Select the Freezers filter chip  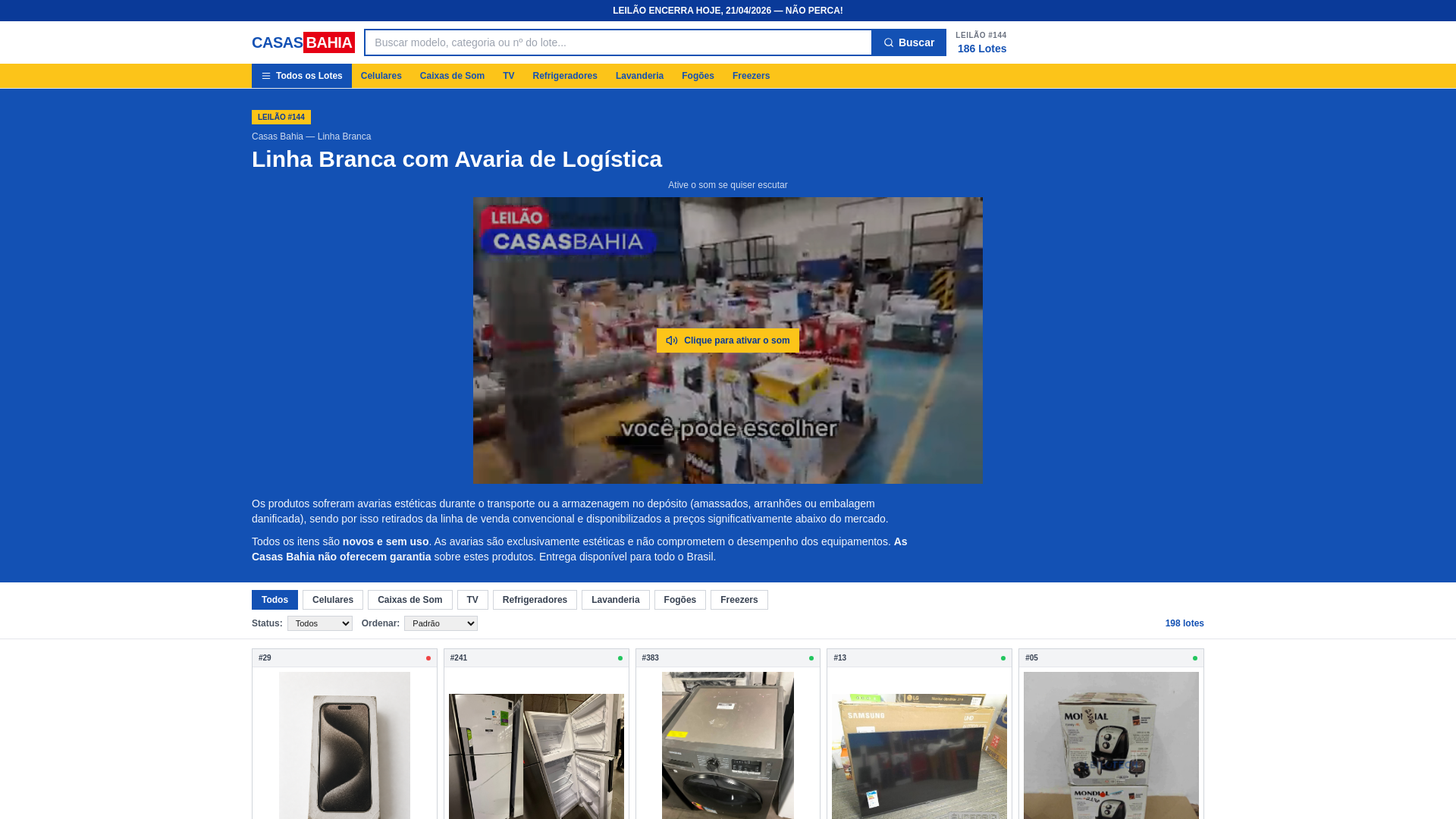point(739,600)
